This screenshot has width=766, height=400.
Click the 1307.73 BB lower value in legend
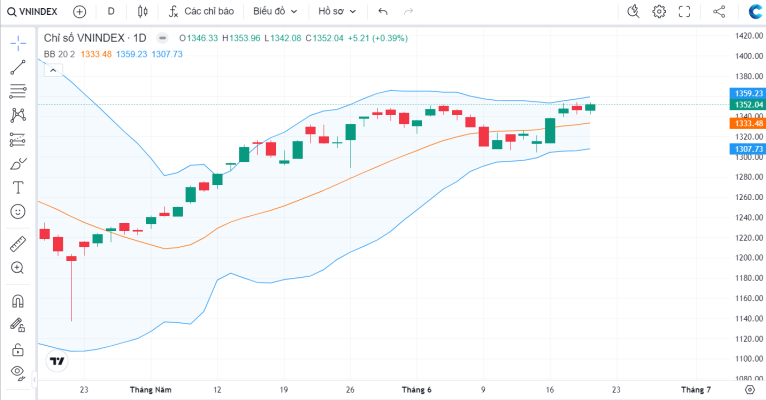[167, 54]
